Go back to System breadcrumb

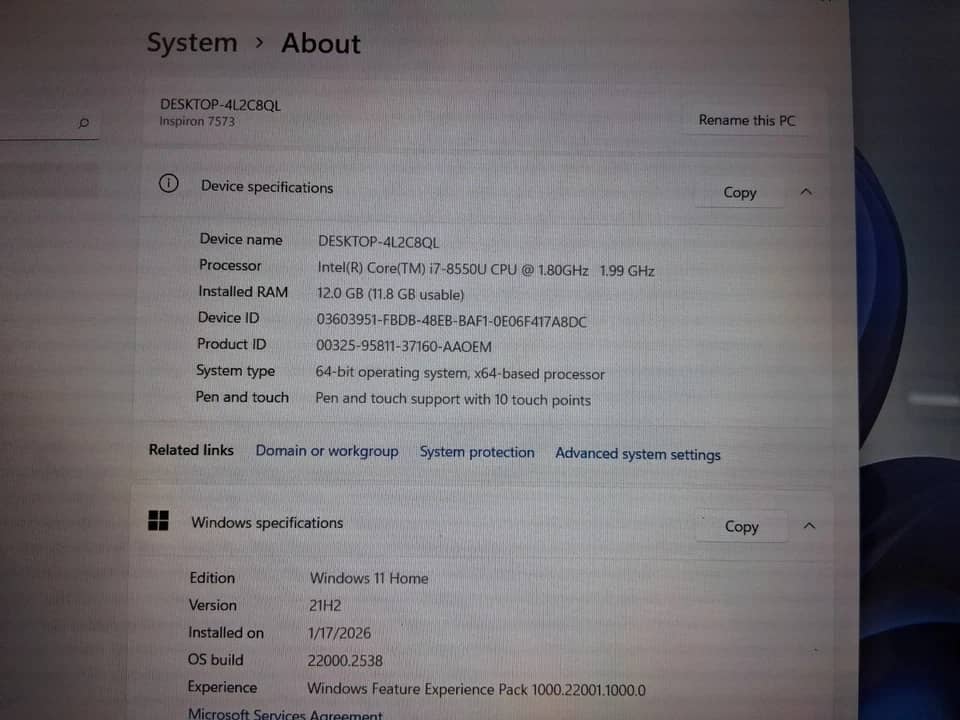click(x=192, y=43)
